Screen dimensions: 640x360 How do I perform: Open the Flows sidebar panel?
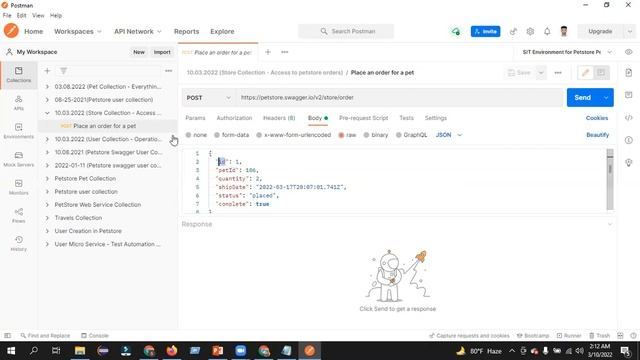18,215
